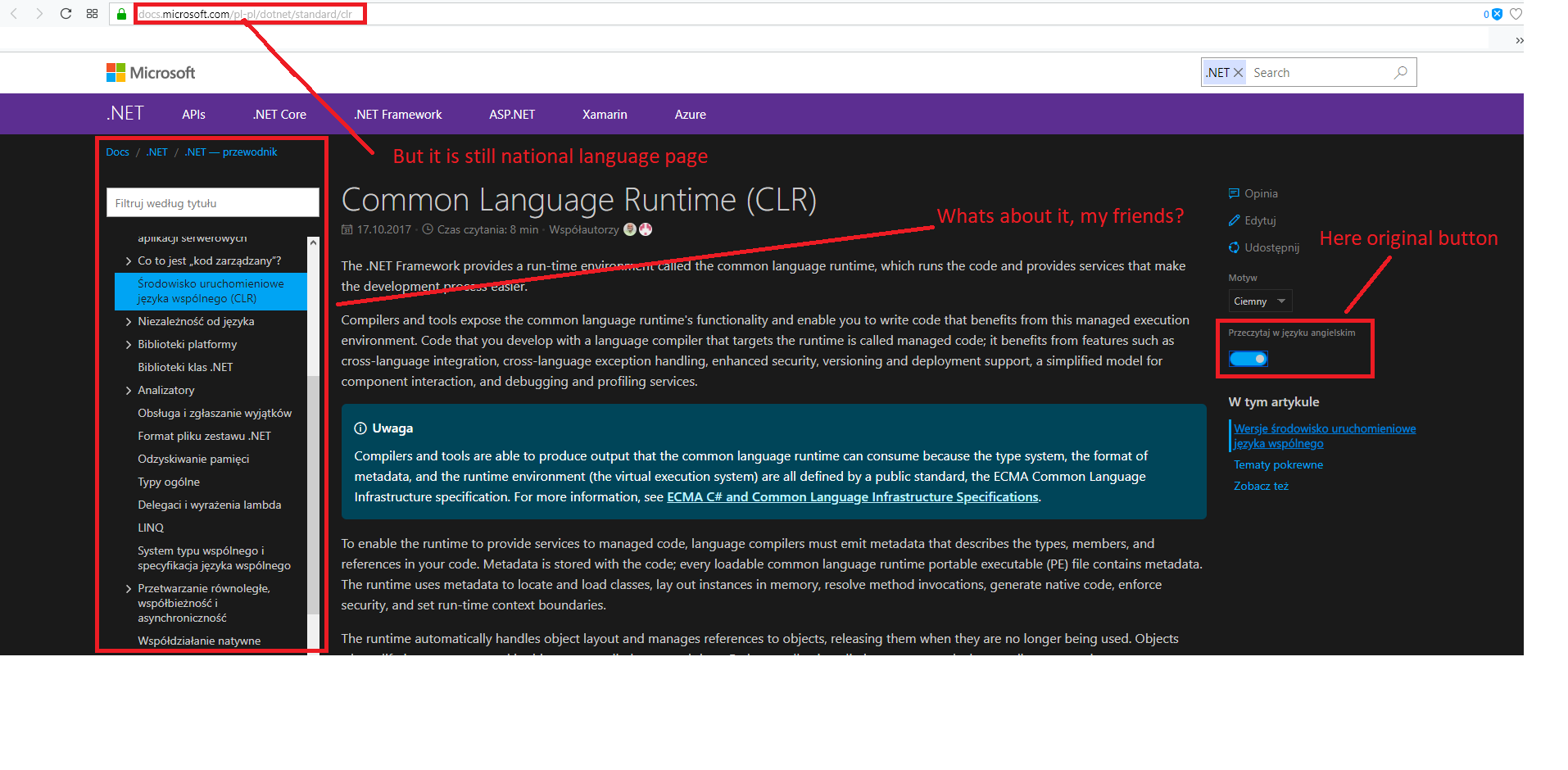Click the search magnifier icon
Viewport: 1568px width, 770px height.
pyautogui.click(x=1400, y=72)
